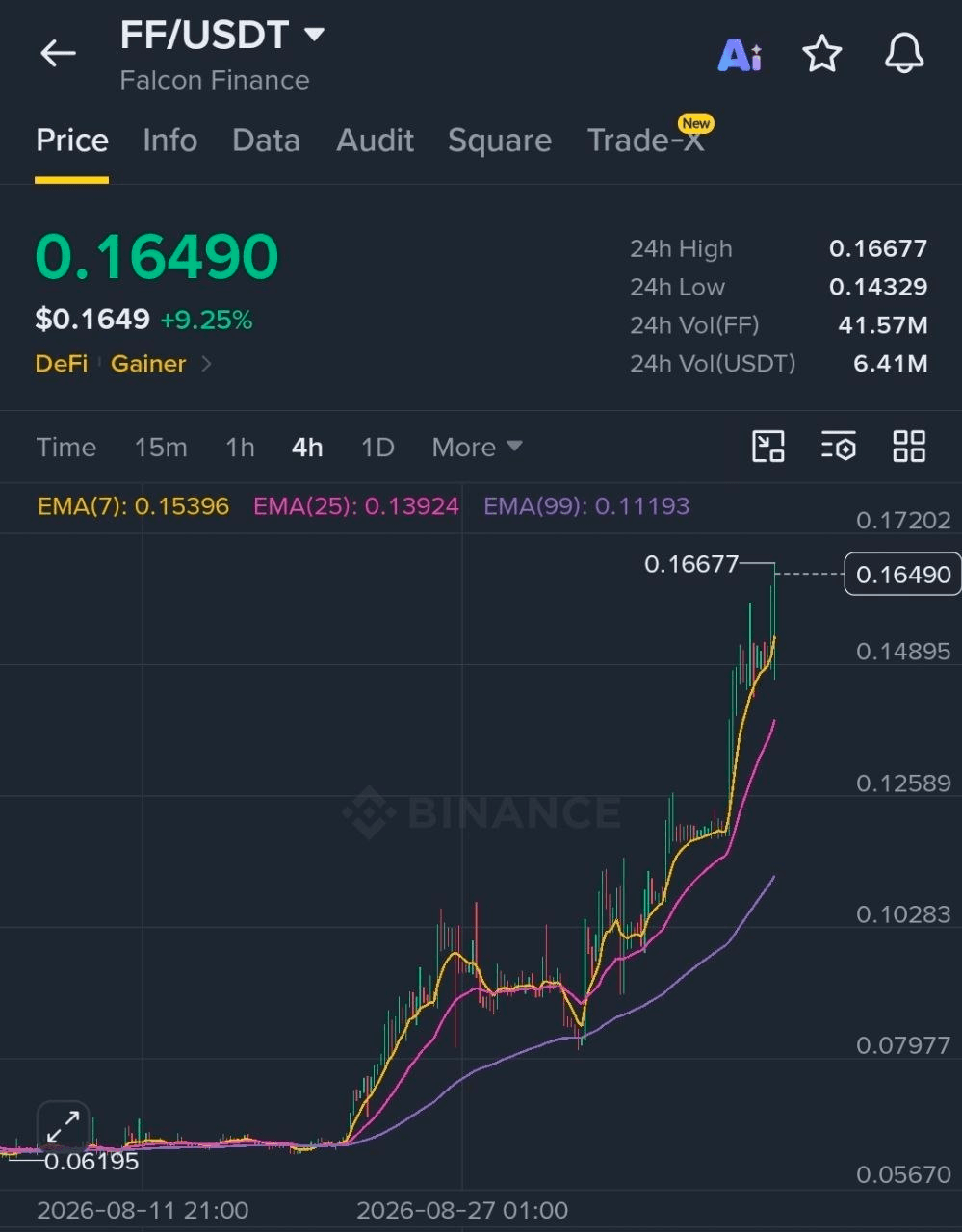Viewport: 962px width, 1232px height.
Task: Open the Audit tab
Action: point(375,141)
